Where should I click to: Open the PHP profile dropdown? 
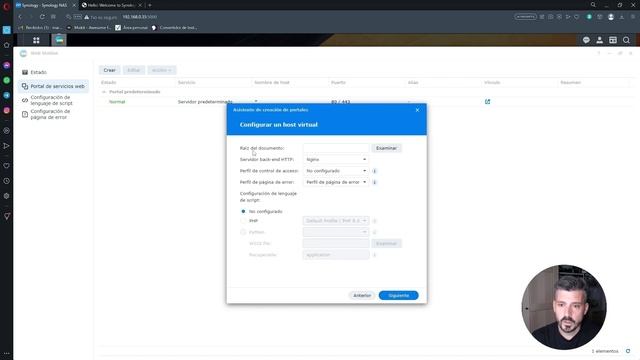pyautogui.click(x=336, y=221)
